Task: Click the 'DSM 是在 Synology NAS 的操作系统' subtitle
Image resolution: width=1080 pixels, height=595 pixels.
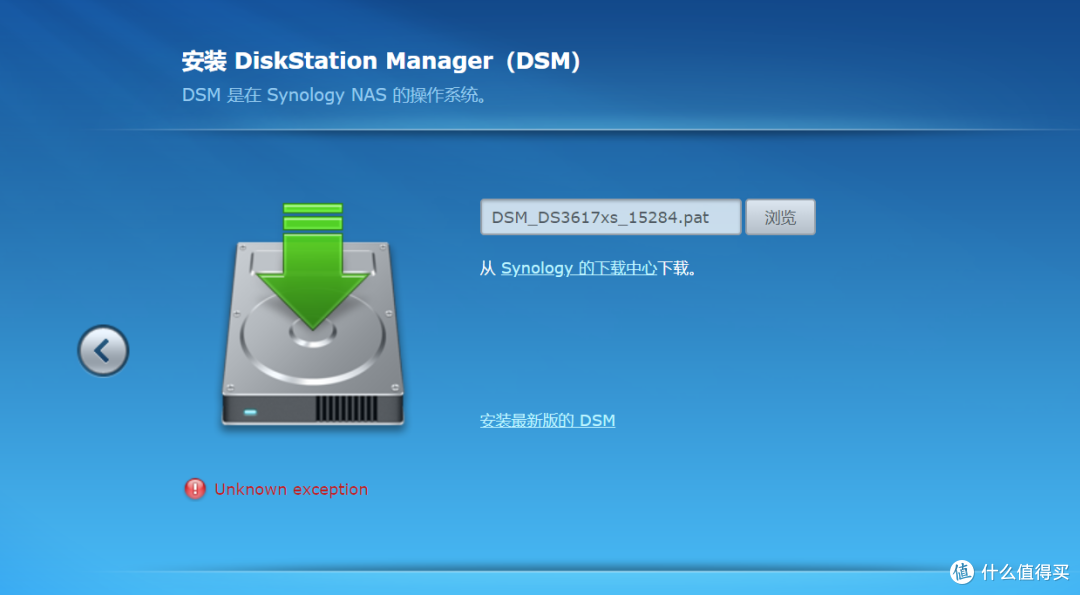Action: tap(335, 95)
